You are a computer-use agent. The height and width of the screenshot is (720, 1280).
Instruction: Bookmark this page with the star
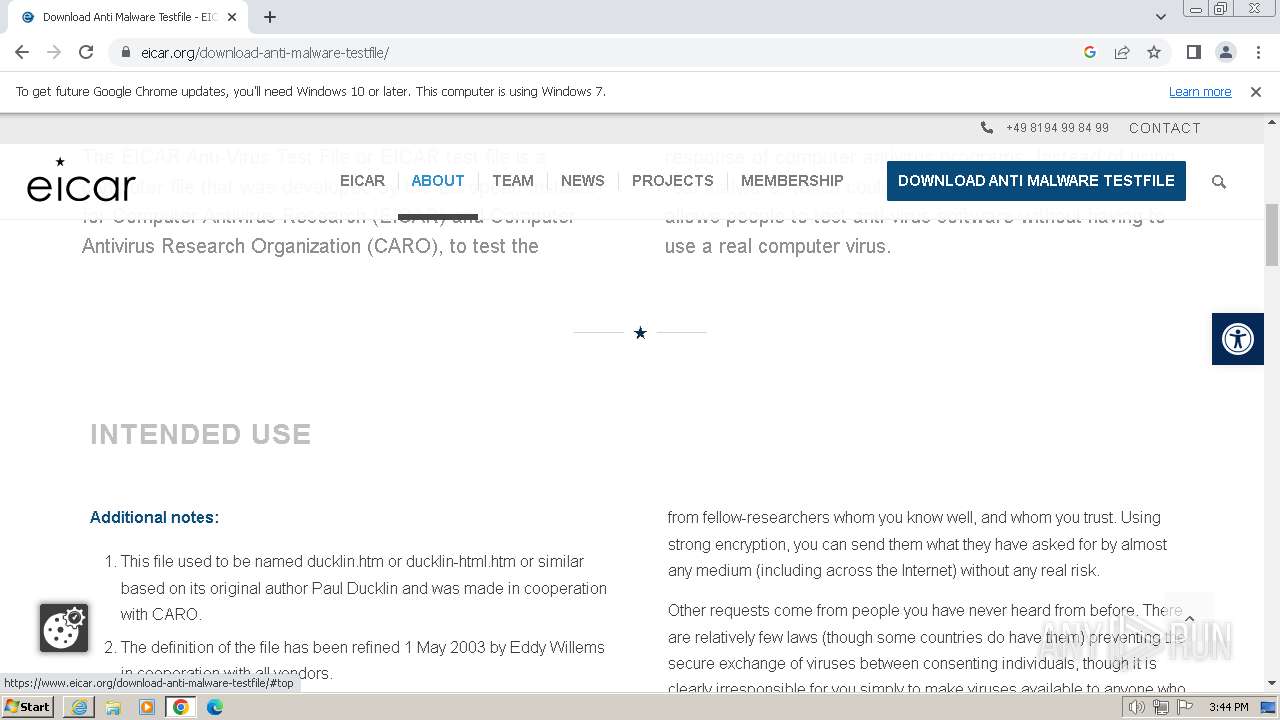tap(1154, 52)
